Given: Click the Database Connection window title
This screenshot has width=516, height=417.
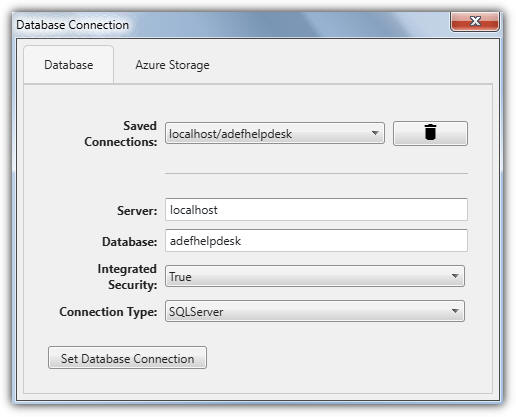Looking at the screenshot, I should point(72,25).
